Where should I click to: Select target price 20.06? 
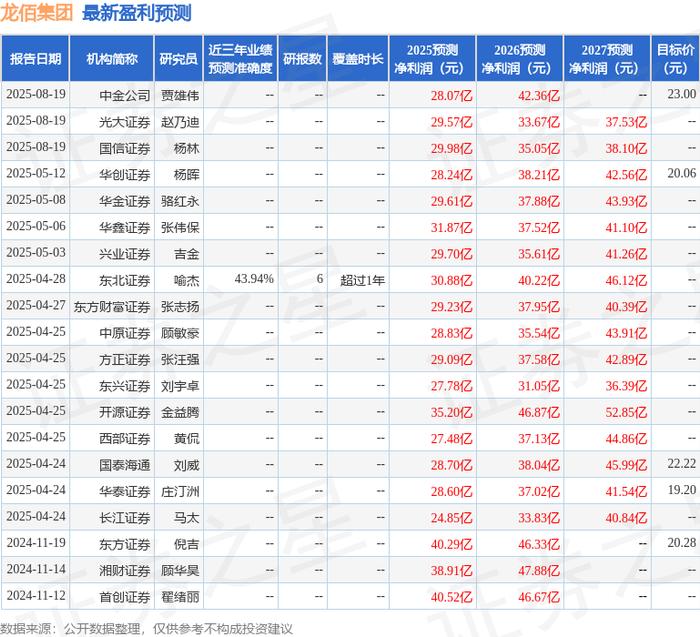point(682,173)
